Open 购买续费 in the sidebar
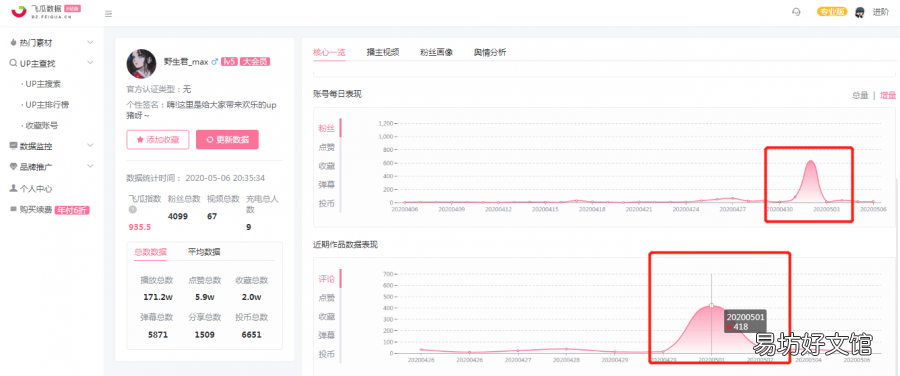900x376 pixels. click(x=36, y=210)
